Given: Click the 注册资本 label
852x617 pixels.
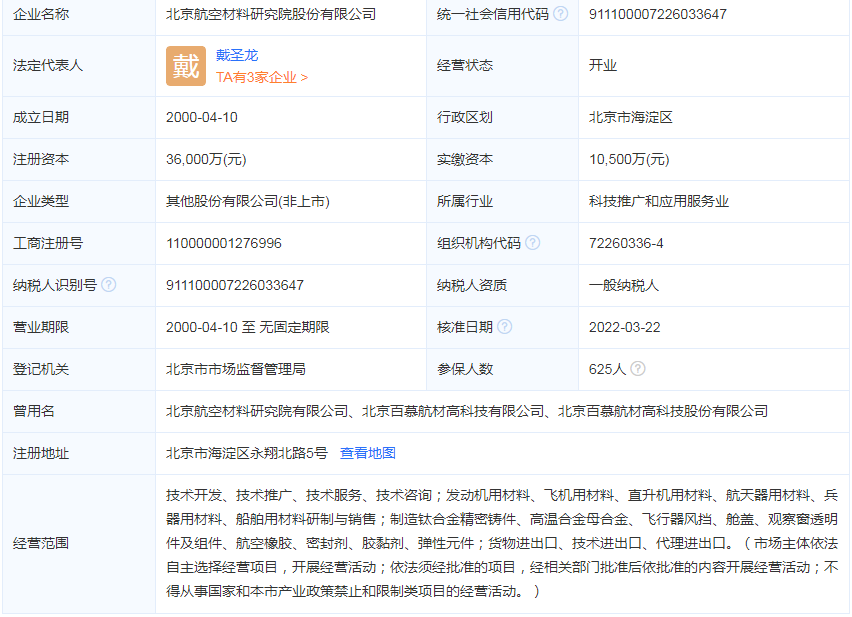Looking at the screenshot, I should [41, 159].
